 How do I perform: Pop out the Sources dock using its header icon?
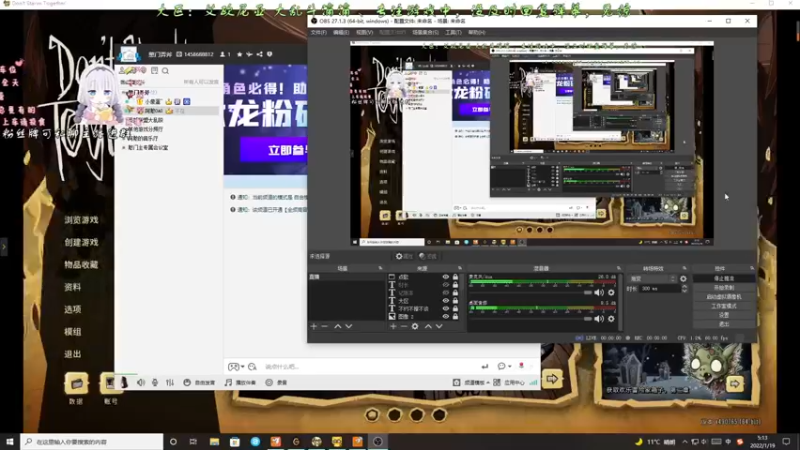point(460,268)
